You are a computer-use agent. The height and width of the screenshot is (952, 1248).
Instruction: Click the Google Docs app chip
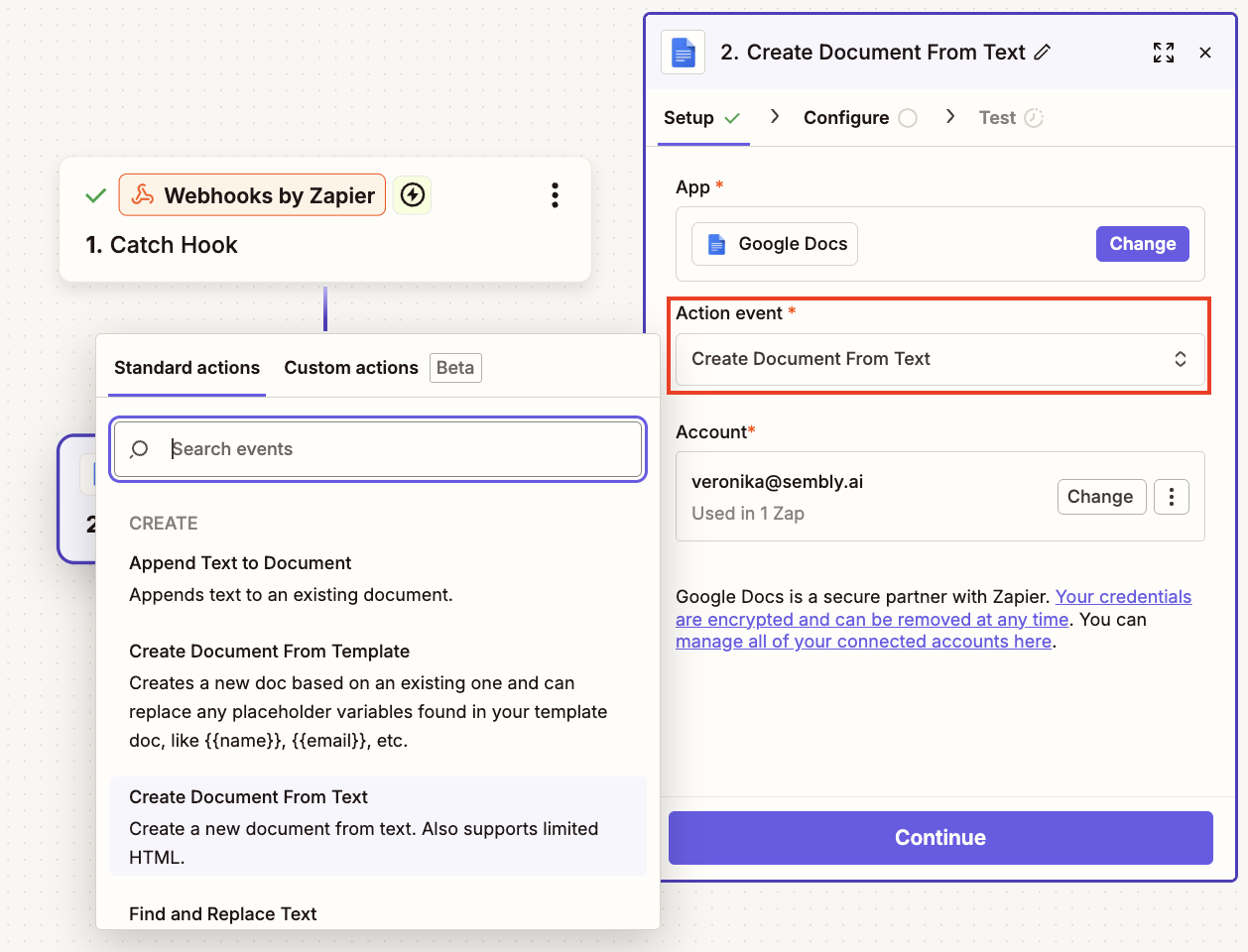pyautogui.click(x=775, y=244)
